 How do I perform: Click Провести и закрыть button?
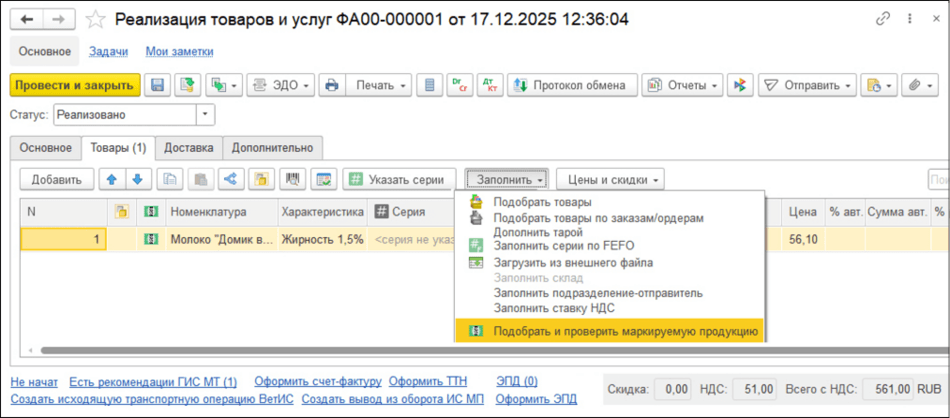tap(75, 85)
